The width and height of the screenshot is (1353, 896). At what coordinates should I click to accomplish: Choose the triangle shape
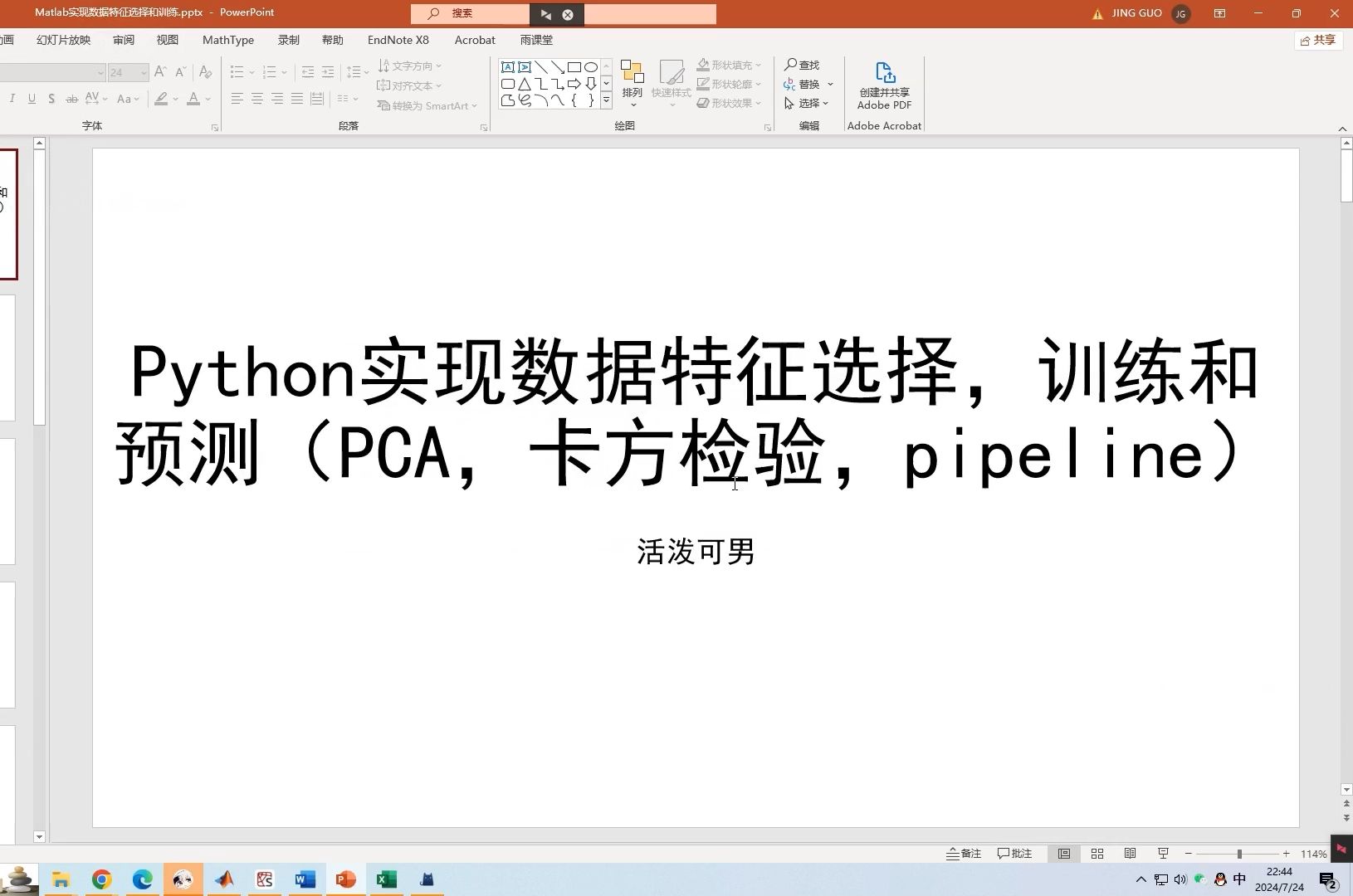click(x=525, y=84)
